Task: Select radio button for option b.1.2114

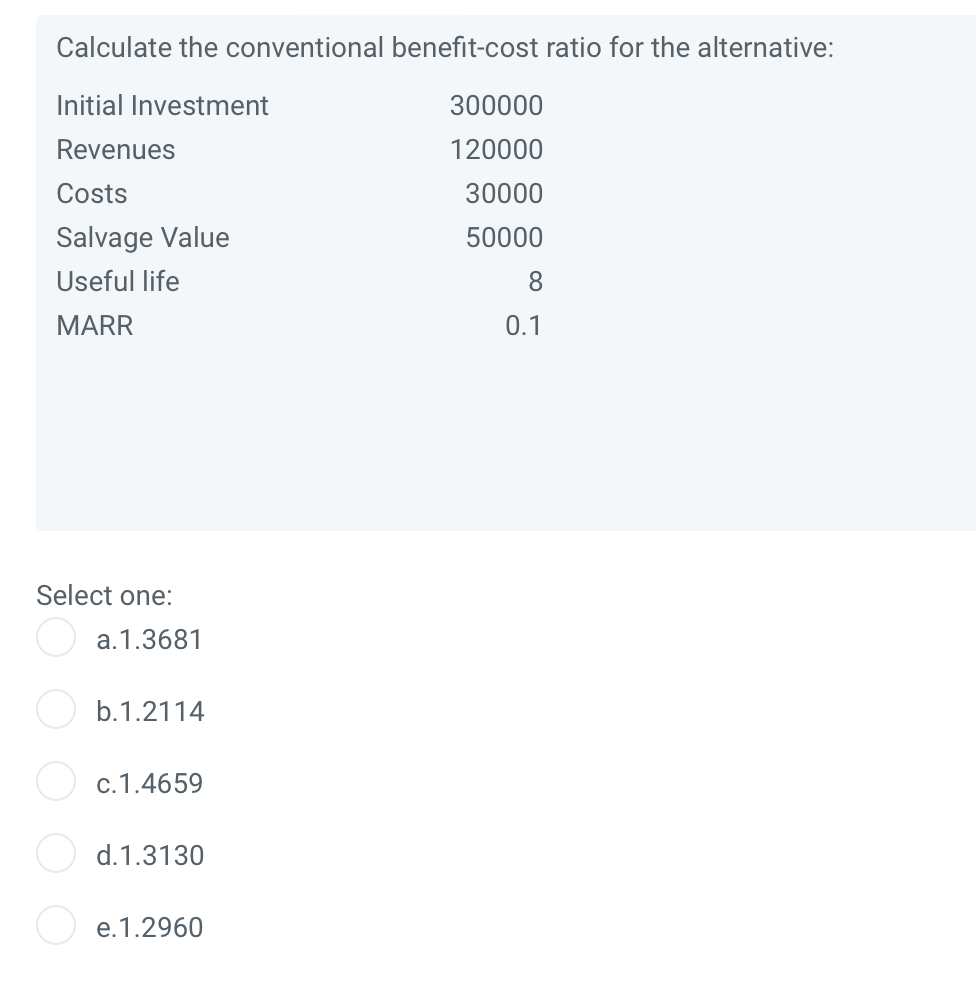Action: 56,709
